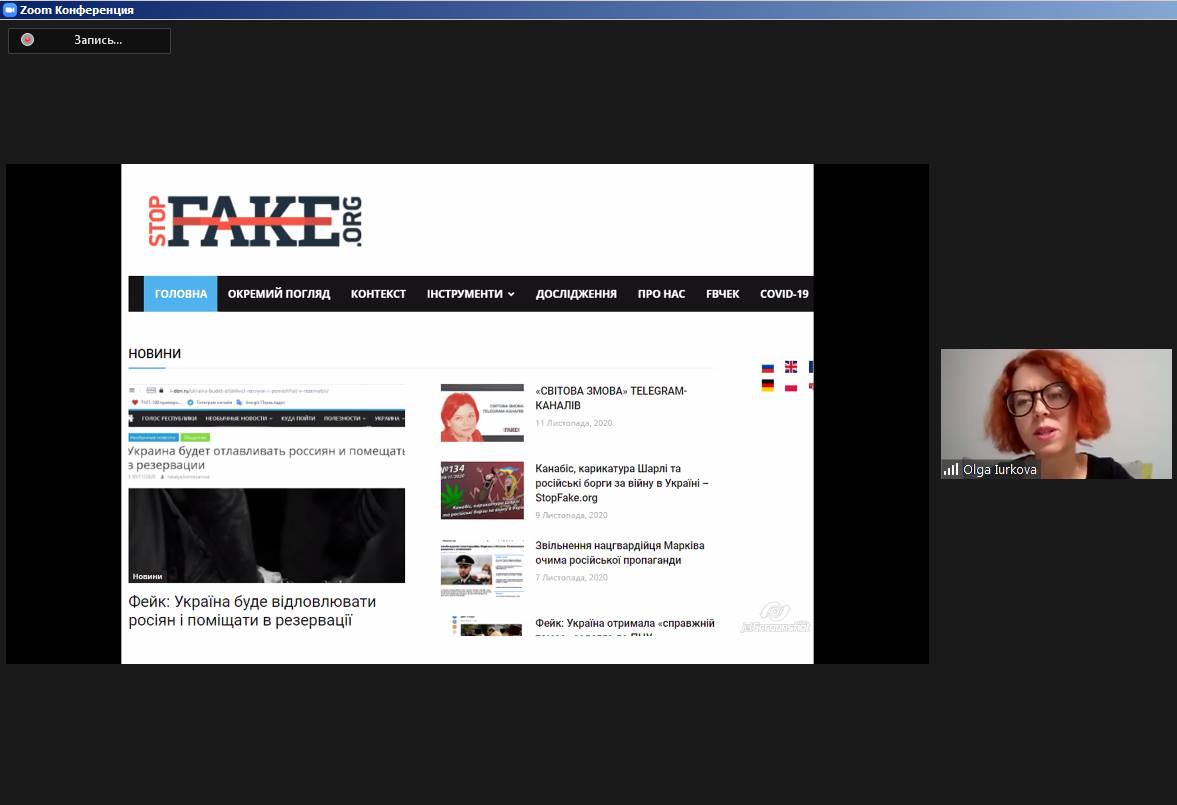
Task: Open the COVID-19 navigation item
Action: coord(784,294)
